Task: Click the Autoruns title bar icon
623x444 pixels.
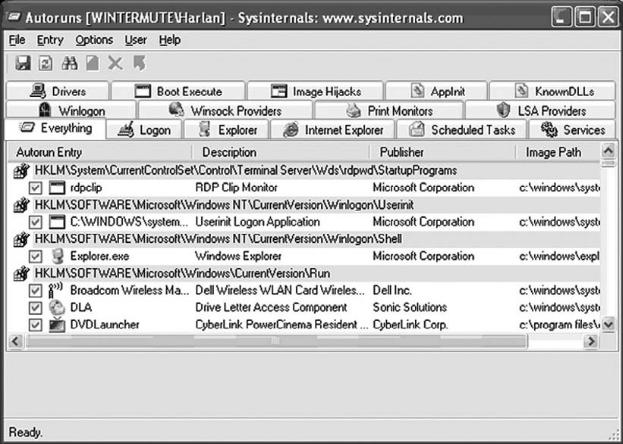Action: click(x=14, y=17)
